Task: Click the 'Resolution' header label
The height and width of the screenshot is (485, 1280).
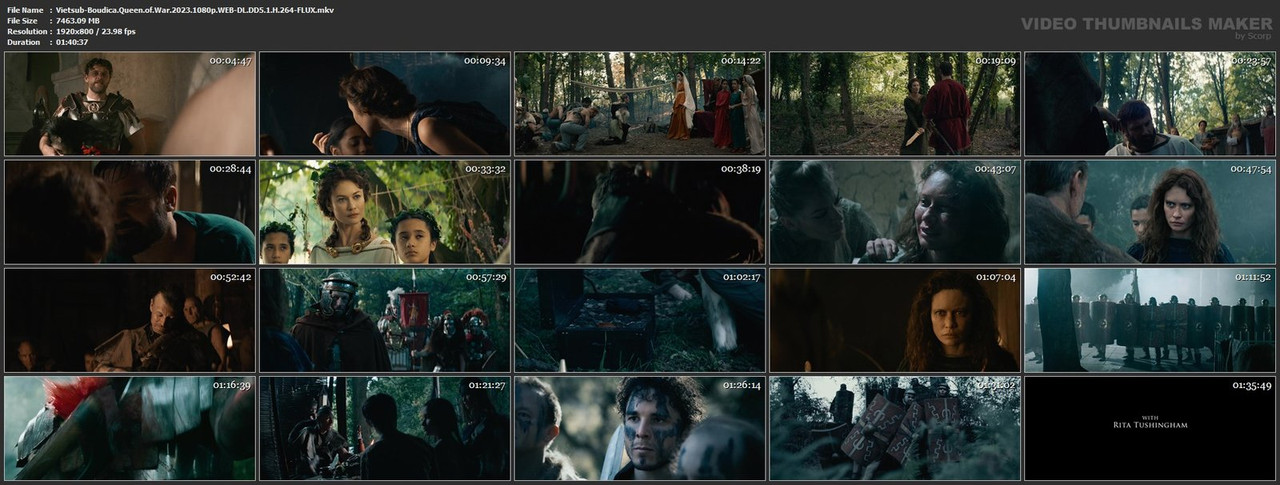Action: coord(26,31)
